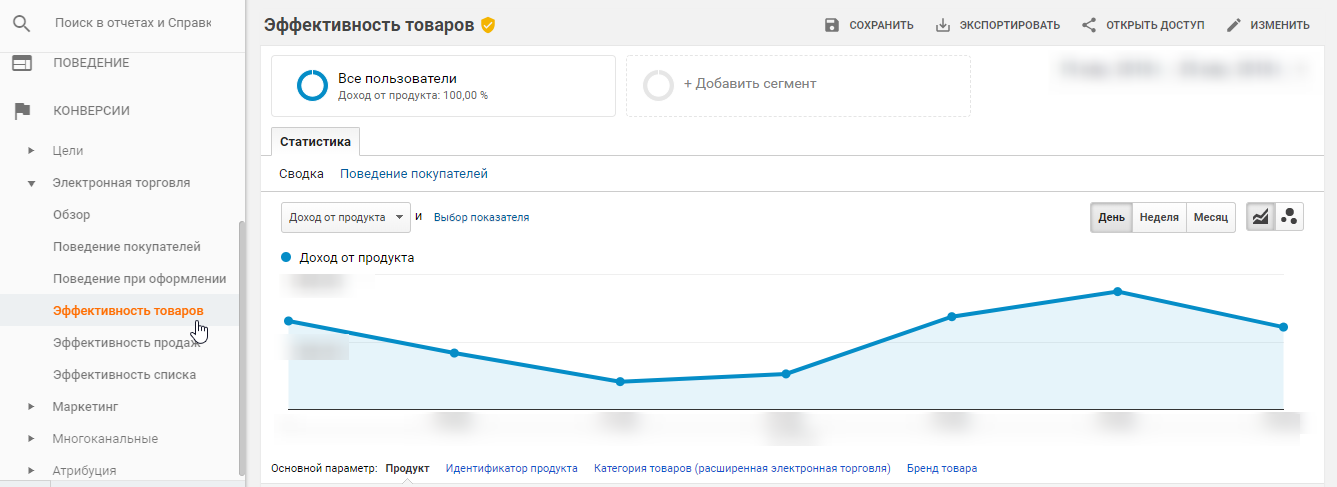The width and height of the screenshot is (1337, 487).
Task: Open the Доход от продукта metric dropdown
Action: coord(346,217)
